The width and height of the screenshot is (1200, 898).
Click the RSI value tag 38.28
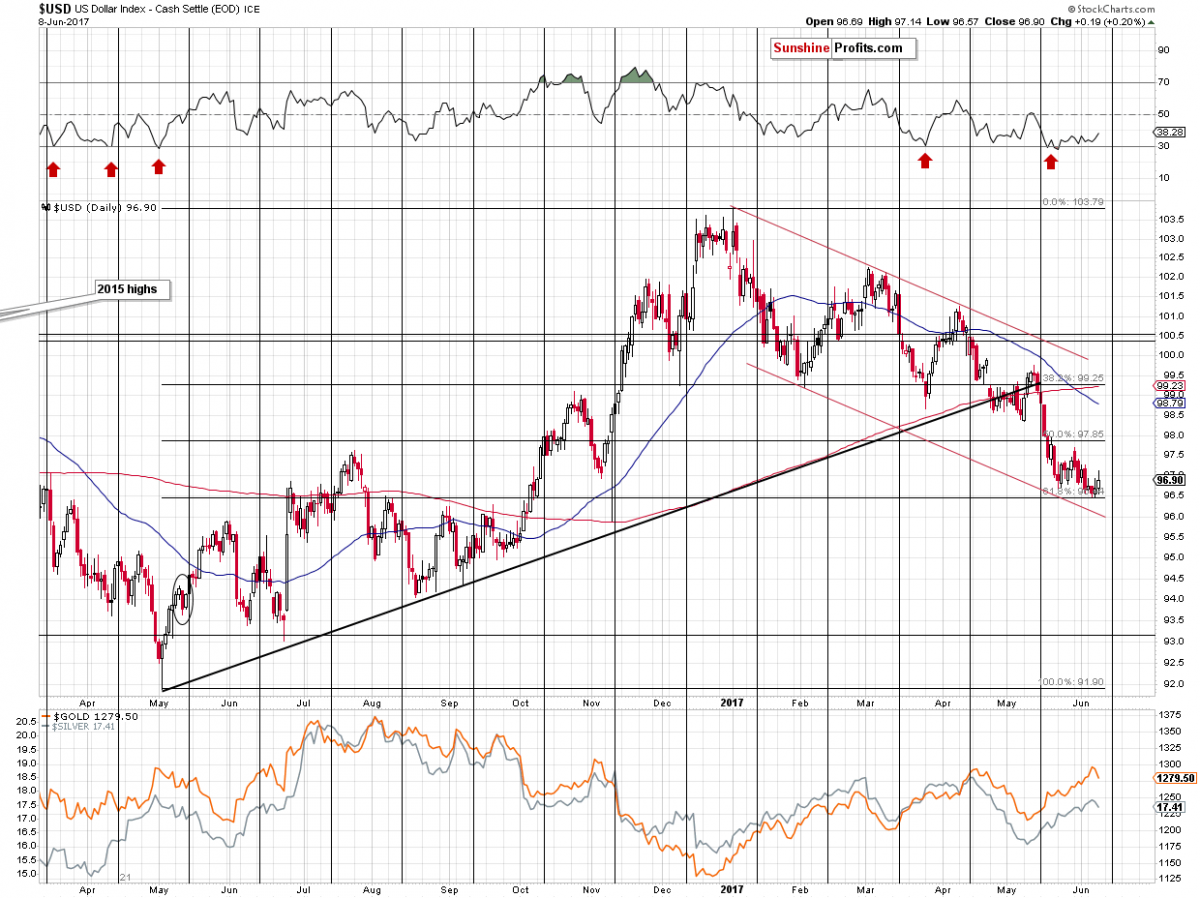[1169, 131]
